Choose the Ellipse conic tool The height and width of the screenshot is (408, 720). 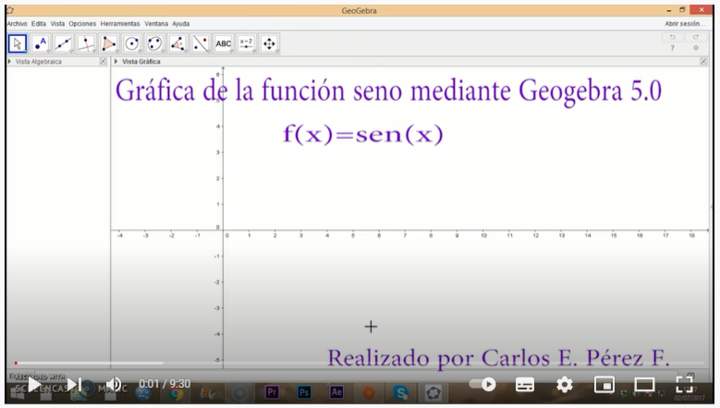pos(155,43)
